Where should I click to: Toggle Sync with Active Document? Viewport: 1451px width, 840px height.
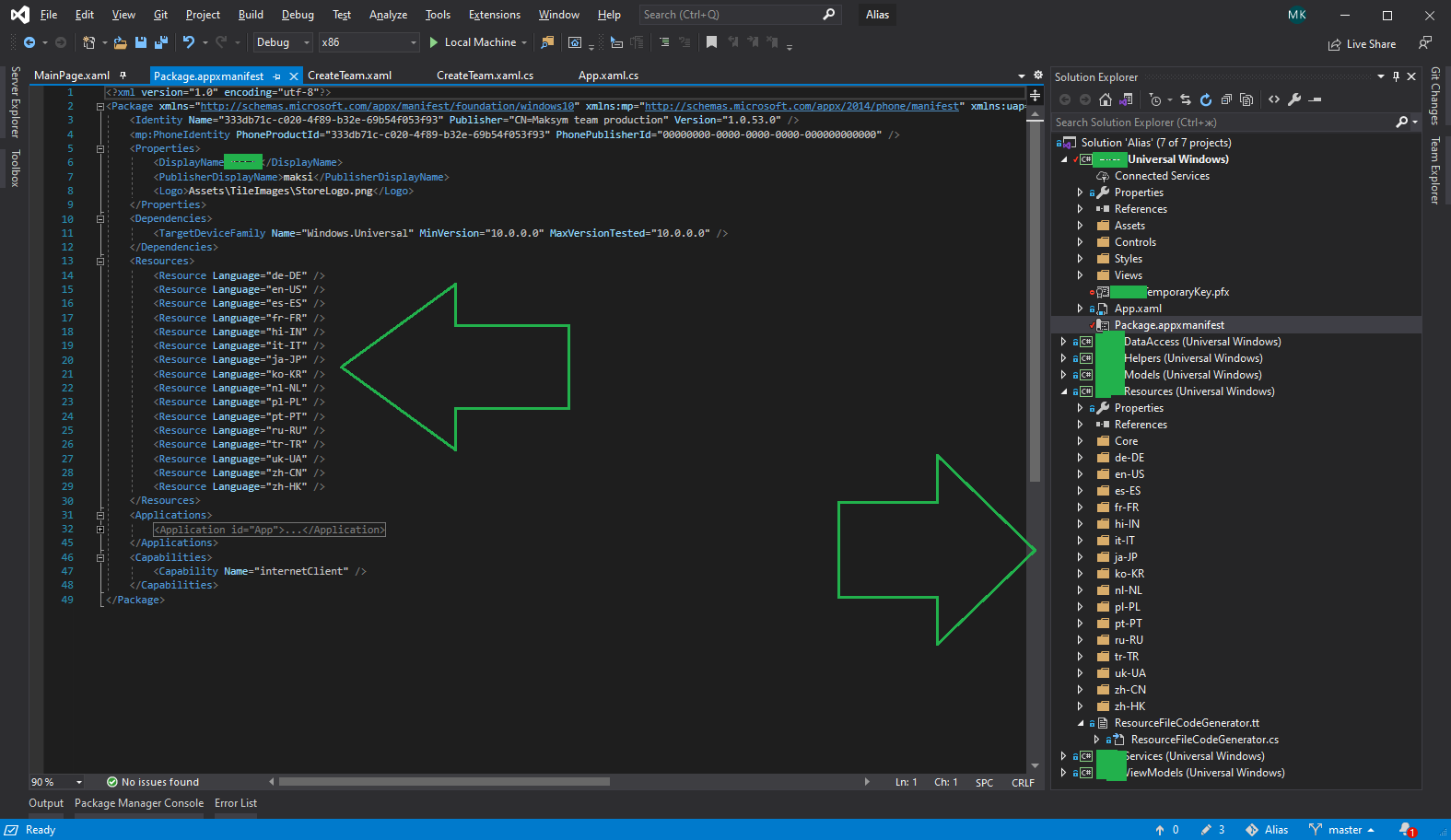[1186, 99]
